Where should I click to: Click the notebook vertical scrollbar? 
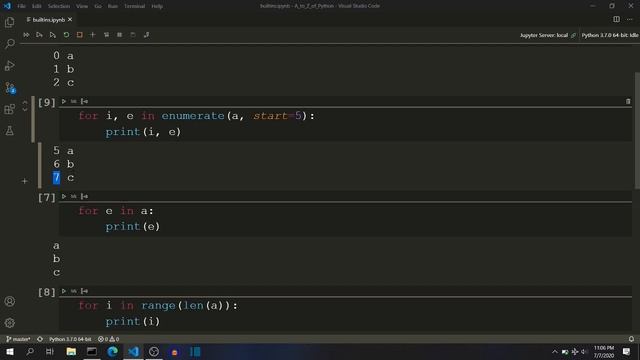637,131
